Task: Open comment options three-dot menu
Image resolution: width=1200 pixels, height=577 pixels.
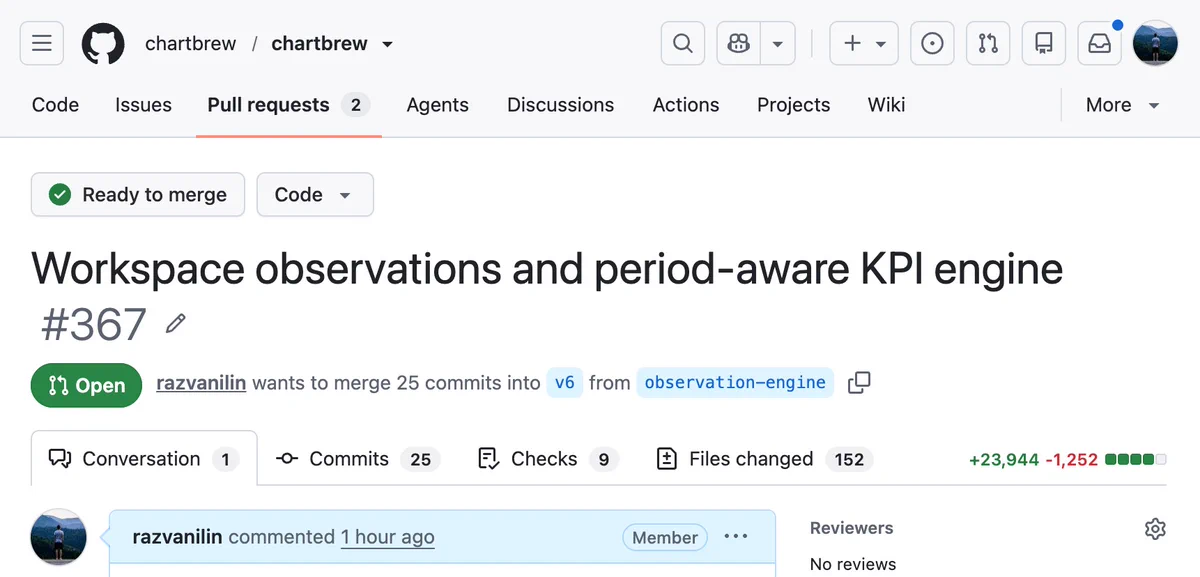Action: (x=736, y=537)
